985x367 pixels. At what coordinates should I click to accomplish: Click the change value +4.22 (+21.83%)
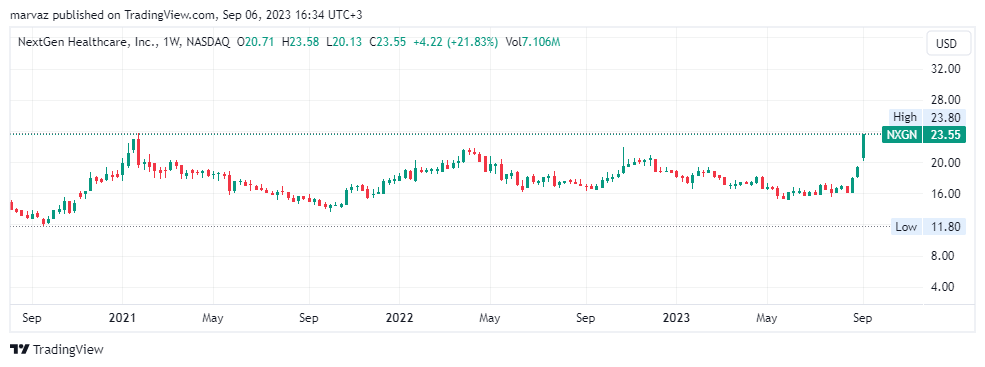[455, 42]
